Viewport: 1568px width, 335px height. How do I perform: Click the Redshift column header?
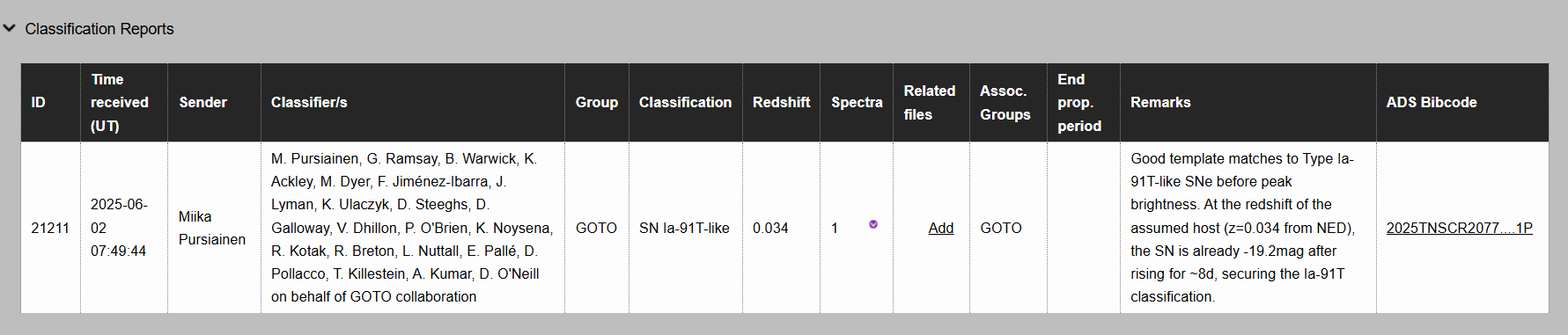click(x=781, y=102)
